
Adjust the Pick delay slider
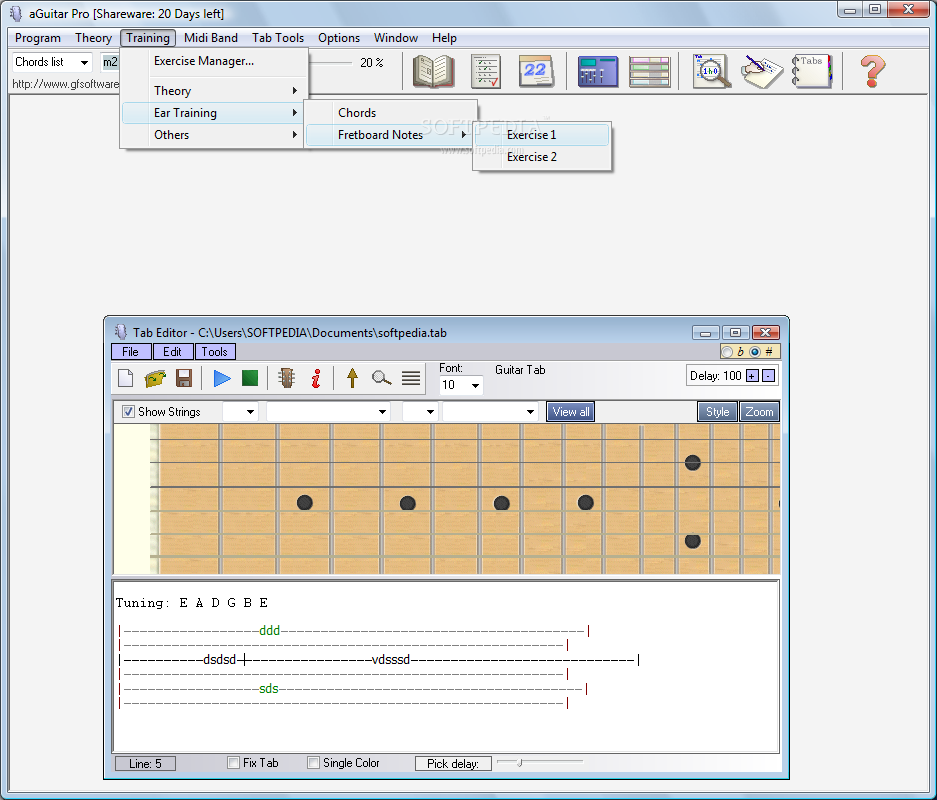click(520, 762)
